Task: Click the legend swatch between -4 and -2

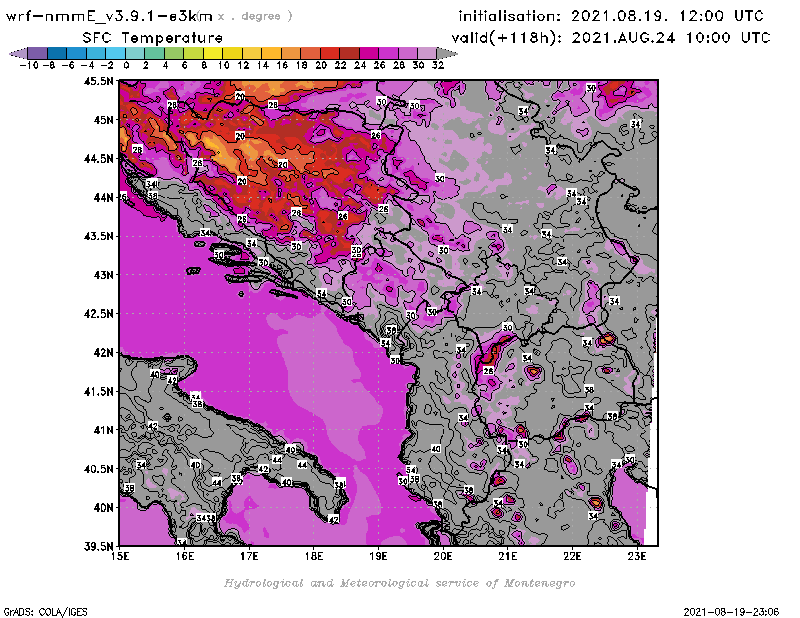Action: pyautogui.click(x=96, y=53)
